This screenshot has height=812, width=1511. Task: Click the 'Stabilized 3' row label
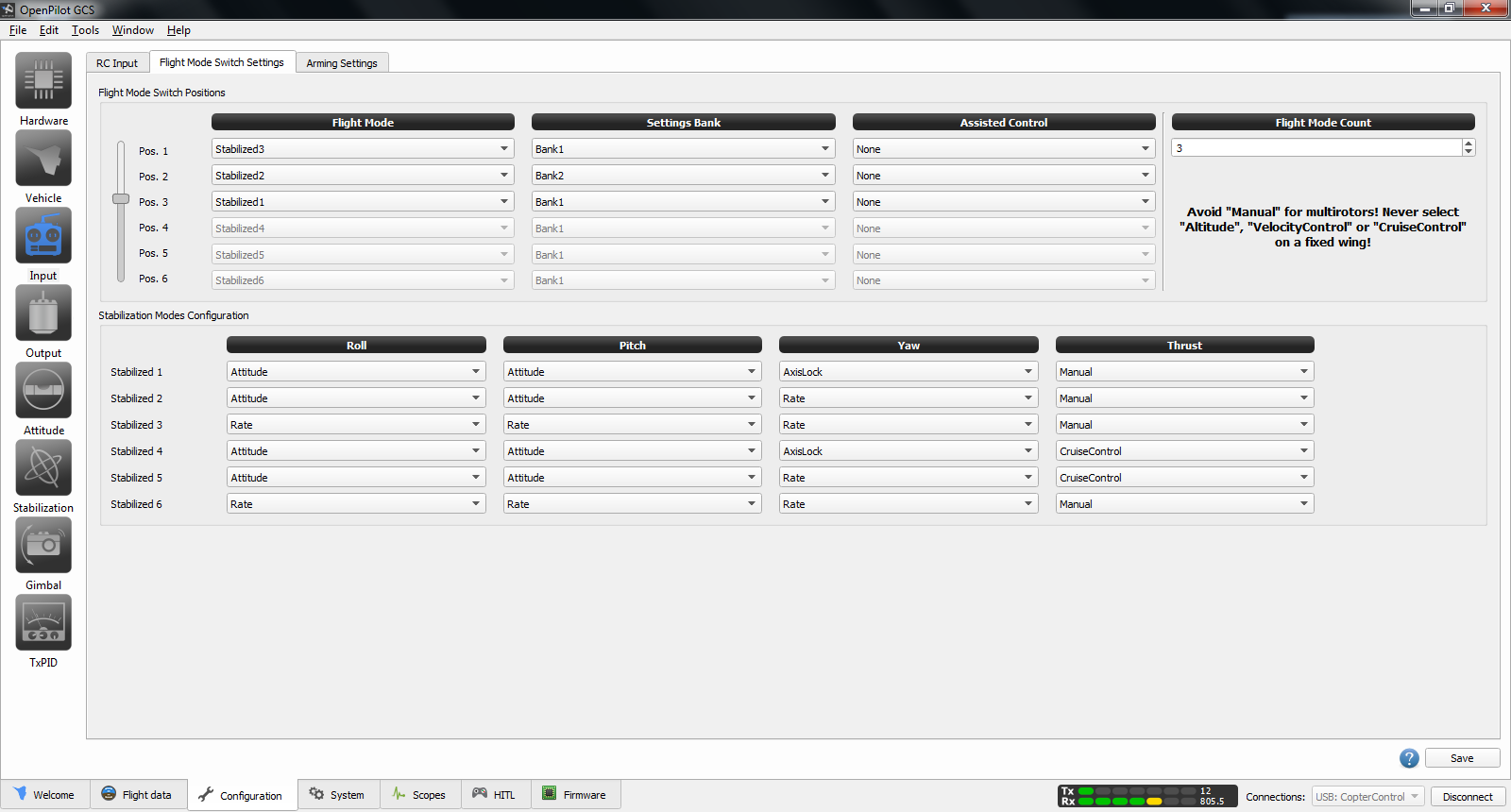(136, 425)
